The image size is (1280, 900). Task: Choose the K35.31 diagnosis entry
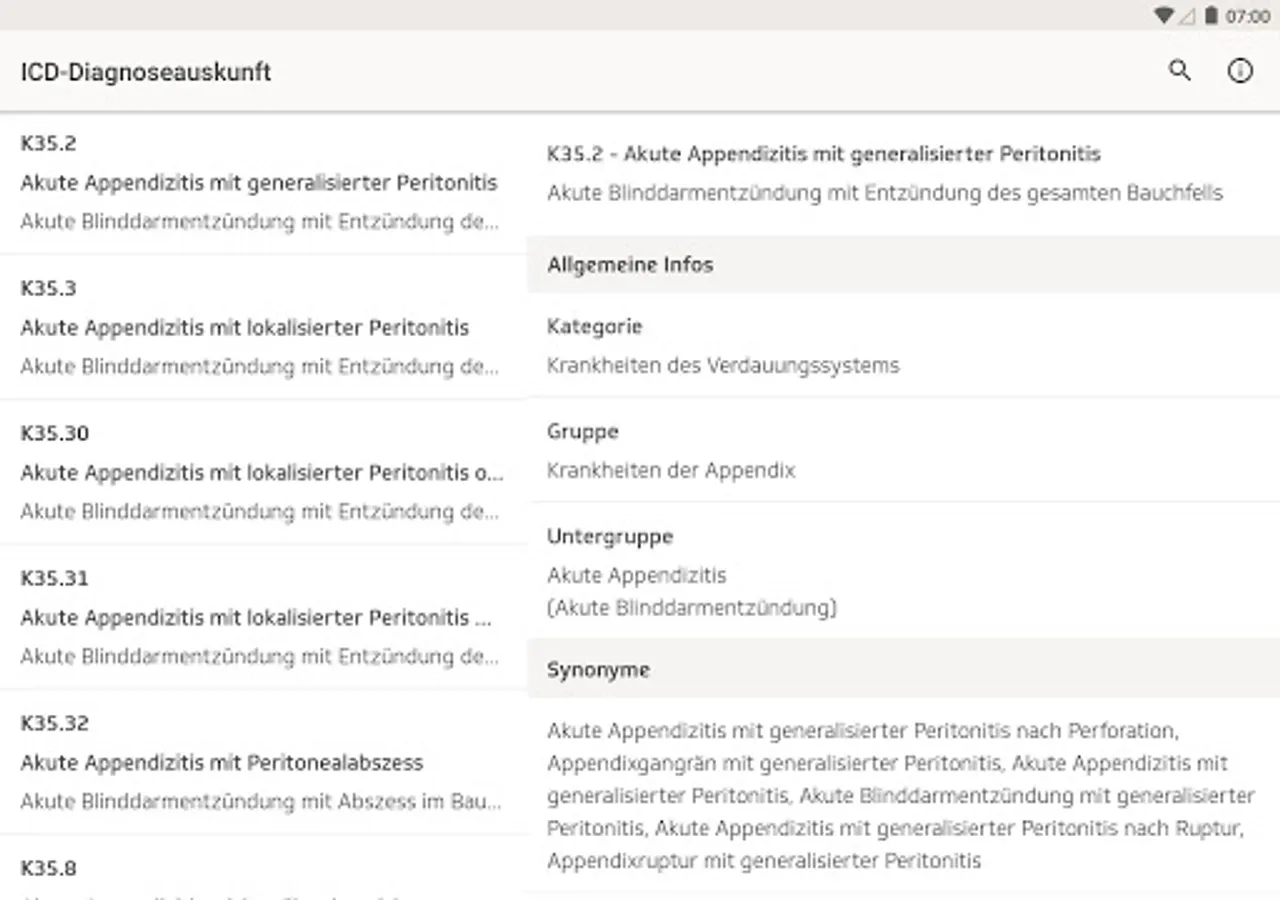click(x=260, y=617)
